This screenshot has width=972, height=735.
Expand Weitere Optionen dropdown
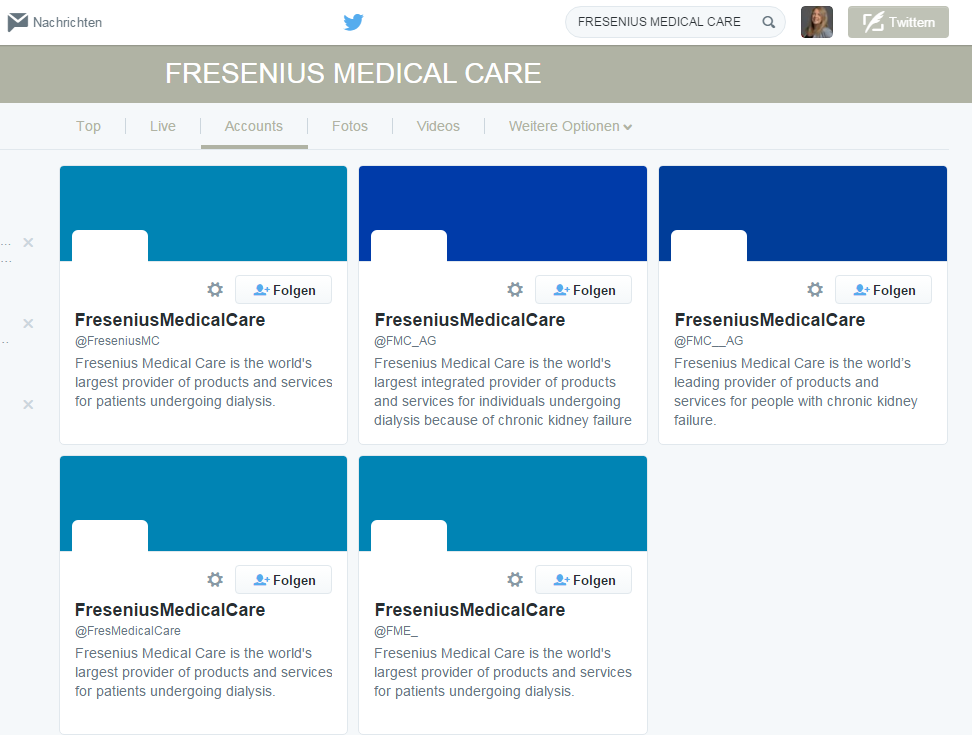coord(570,126)
